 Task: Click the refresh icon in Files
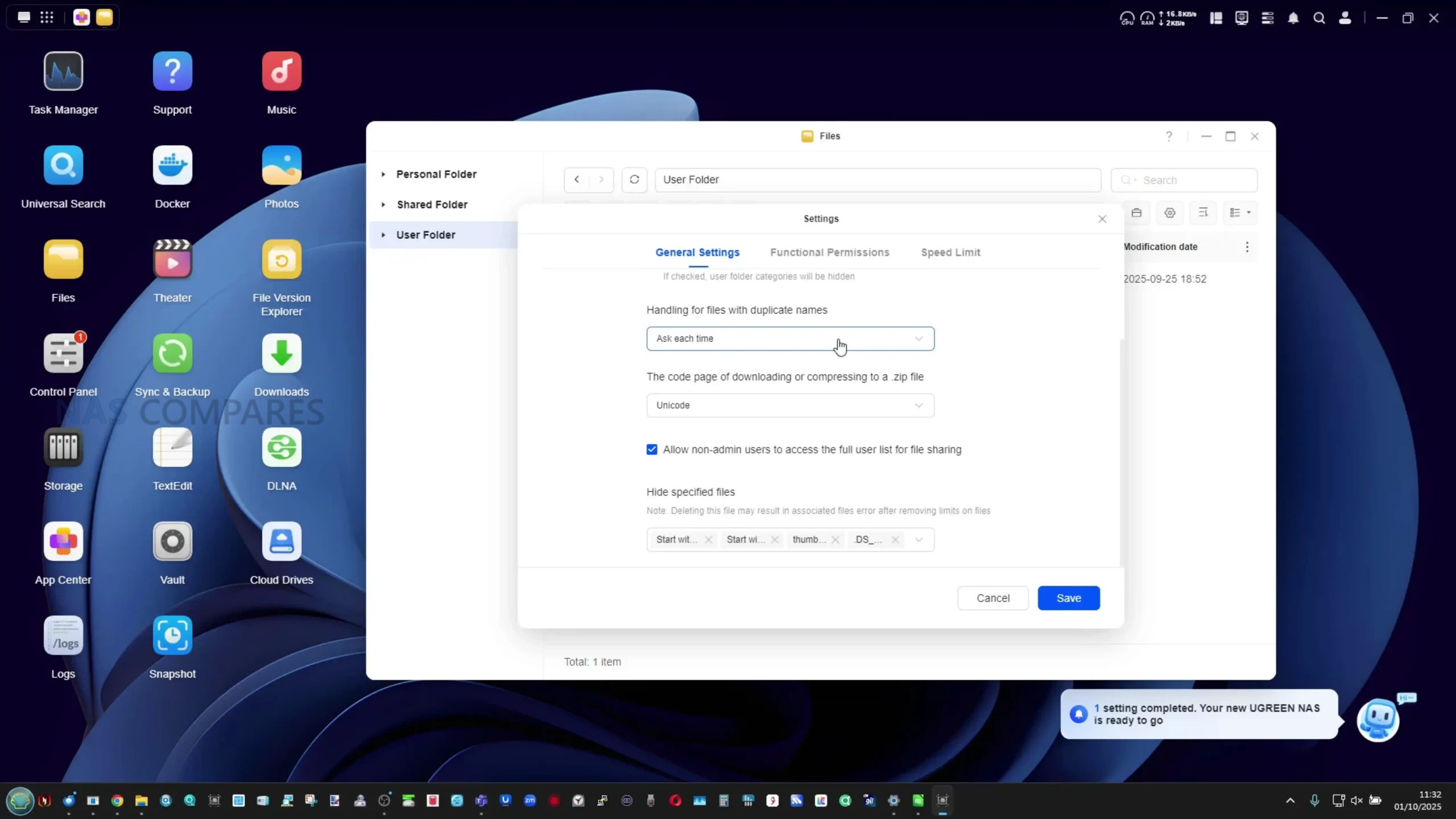tap(634, 180)
